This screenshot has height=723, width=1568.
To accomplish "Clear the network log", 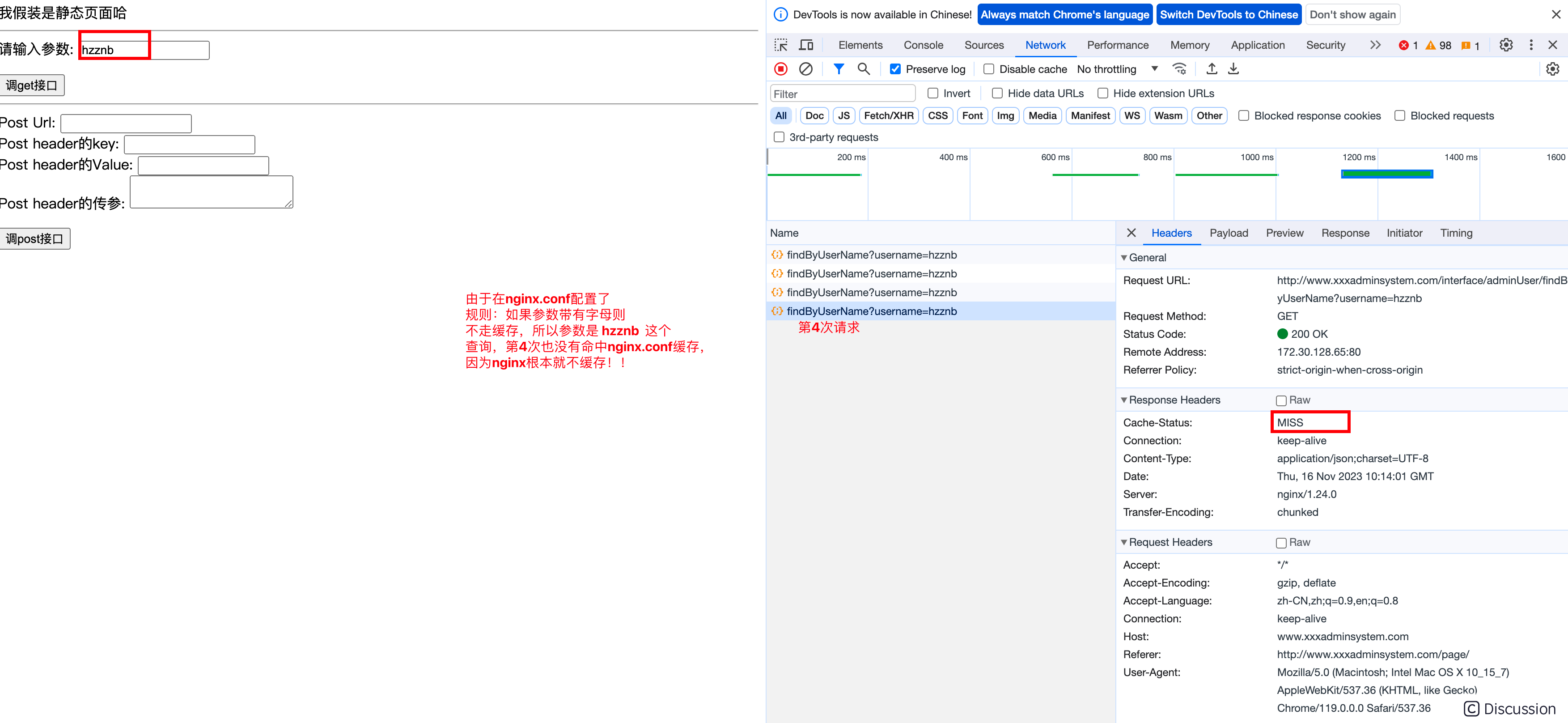I will click(805, 69).
